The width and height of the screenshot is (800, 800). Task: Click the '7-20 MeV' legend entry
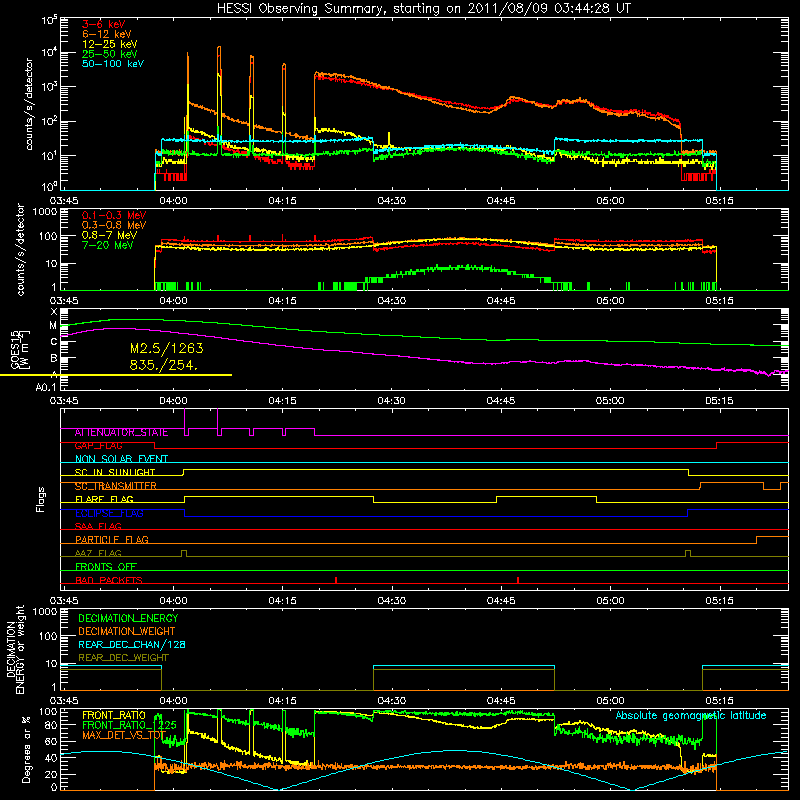[108, 245]
